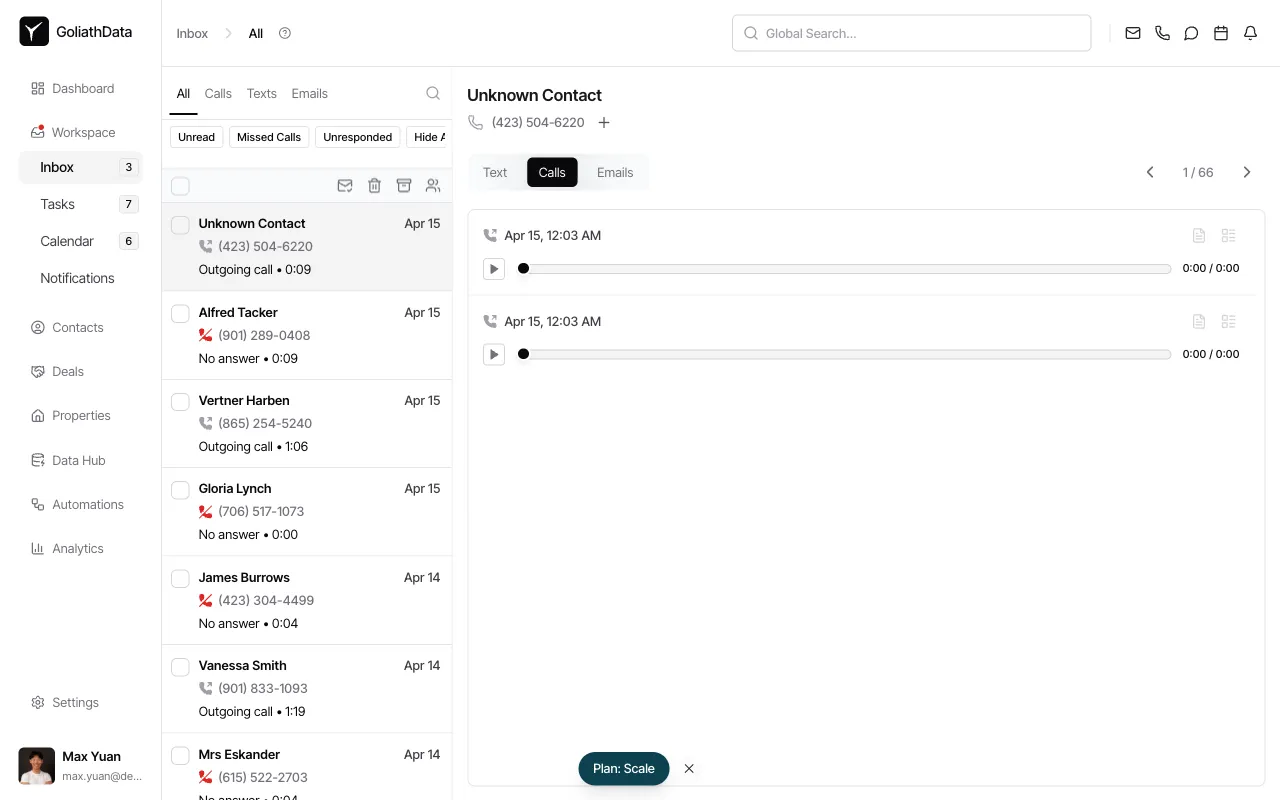Open the phone dialer icon in the header
This screenshot has height=800, width=1280.
[x=1162, y=33]
